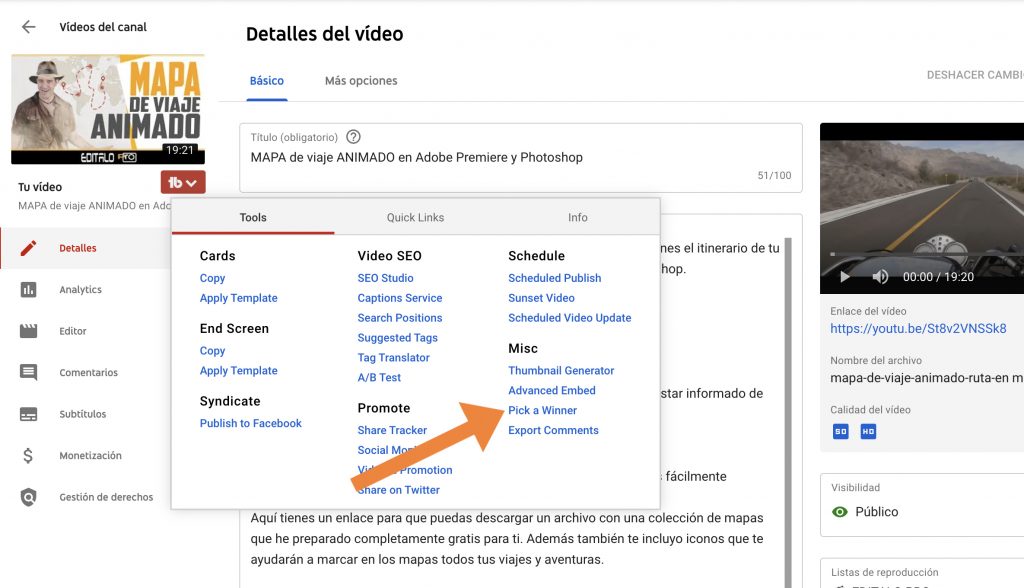
Task: Open the Monetización dollar sign icon
Action: click(28, 456)
